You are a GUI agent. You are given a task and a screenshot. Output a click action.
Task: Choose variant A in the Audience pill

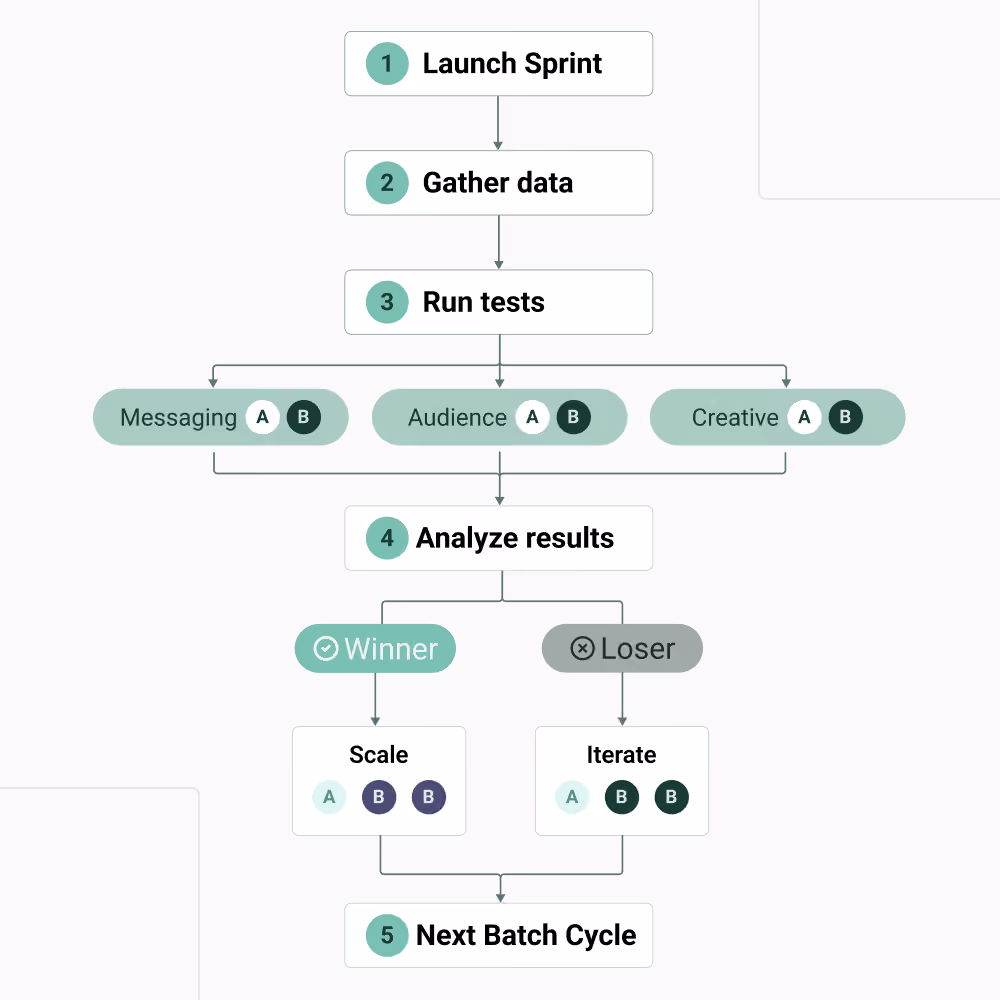click(533, 417)
